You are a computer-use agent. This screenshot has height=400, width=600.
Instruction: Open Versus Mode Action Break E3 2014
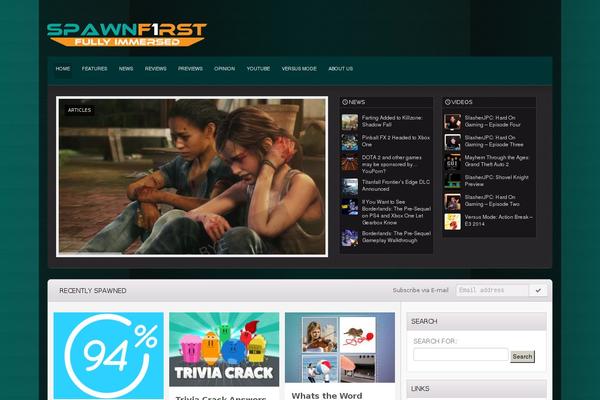pyautogui.click(x=498, y=221)
